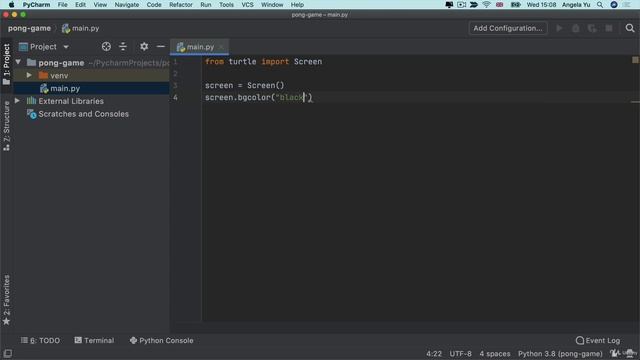Viewport: 640px width, 360px height.
Task: Click the screen.bgcolor code line
Action: click(x=258, y=97)
